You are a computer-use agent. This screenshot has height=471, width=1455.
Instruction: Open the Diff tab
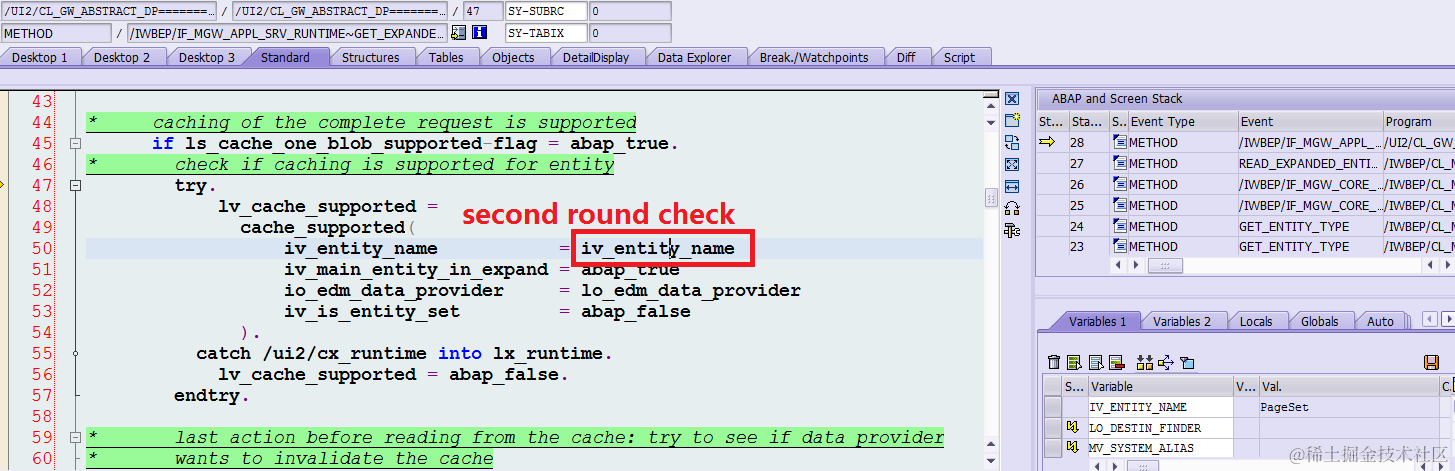click(906, 57)
